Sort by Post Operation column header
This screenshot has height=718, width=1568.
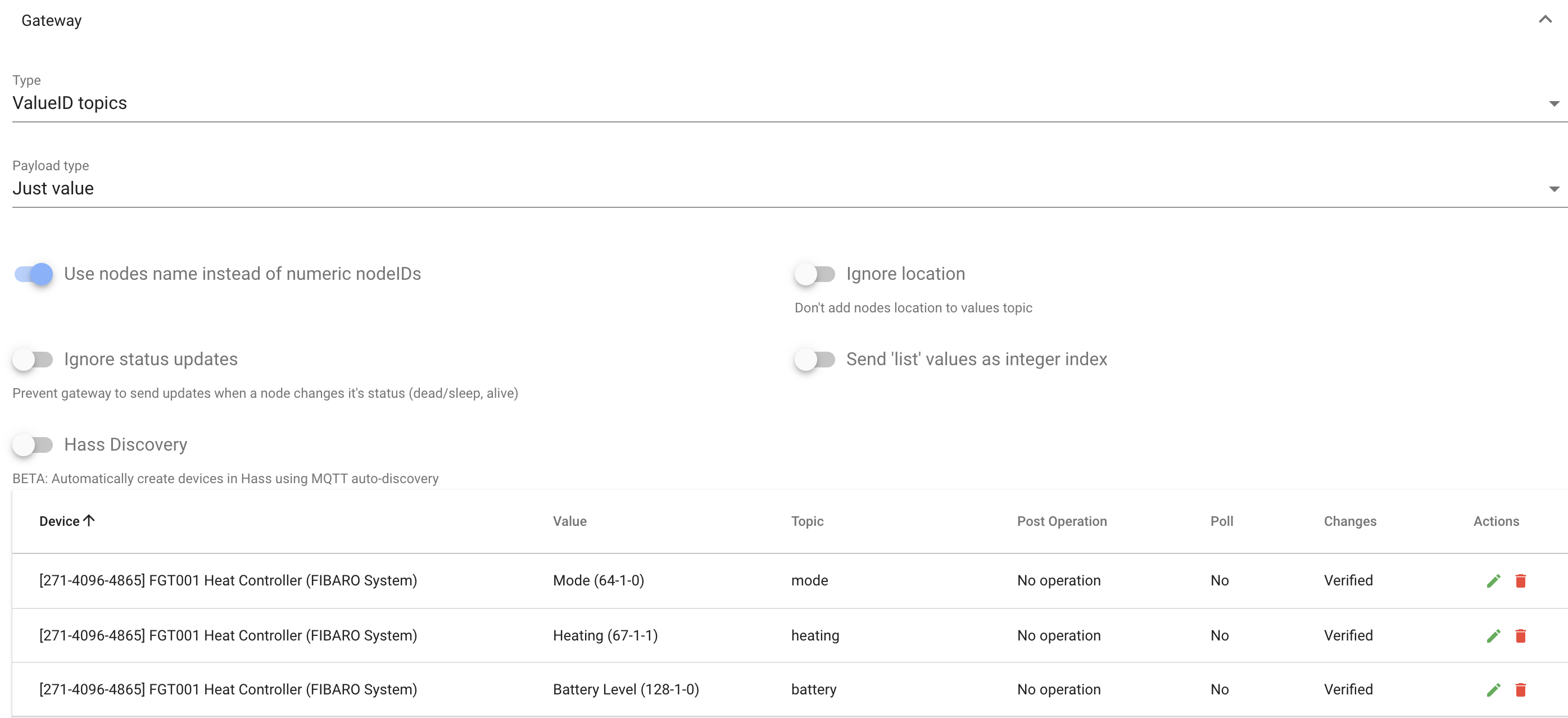tap(1061, 521)
